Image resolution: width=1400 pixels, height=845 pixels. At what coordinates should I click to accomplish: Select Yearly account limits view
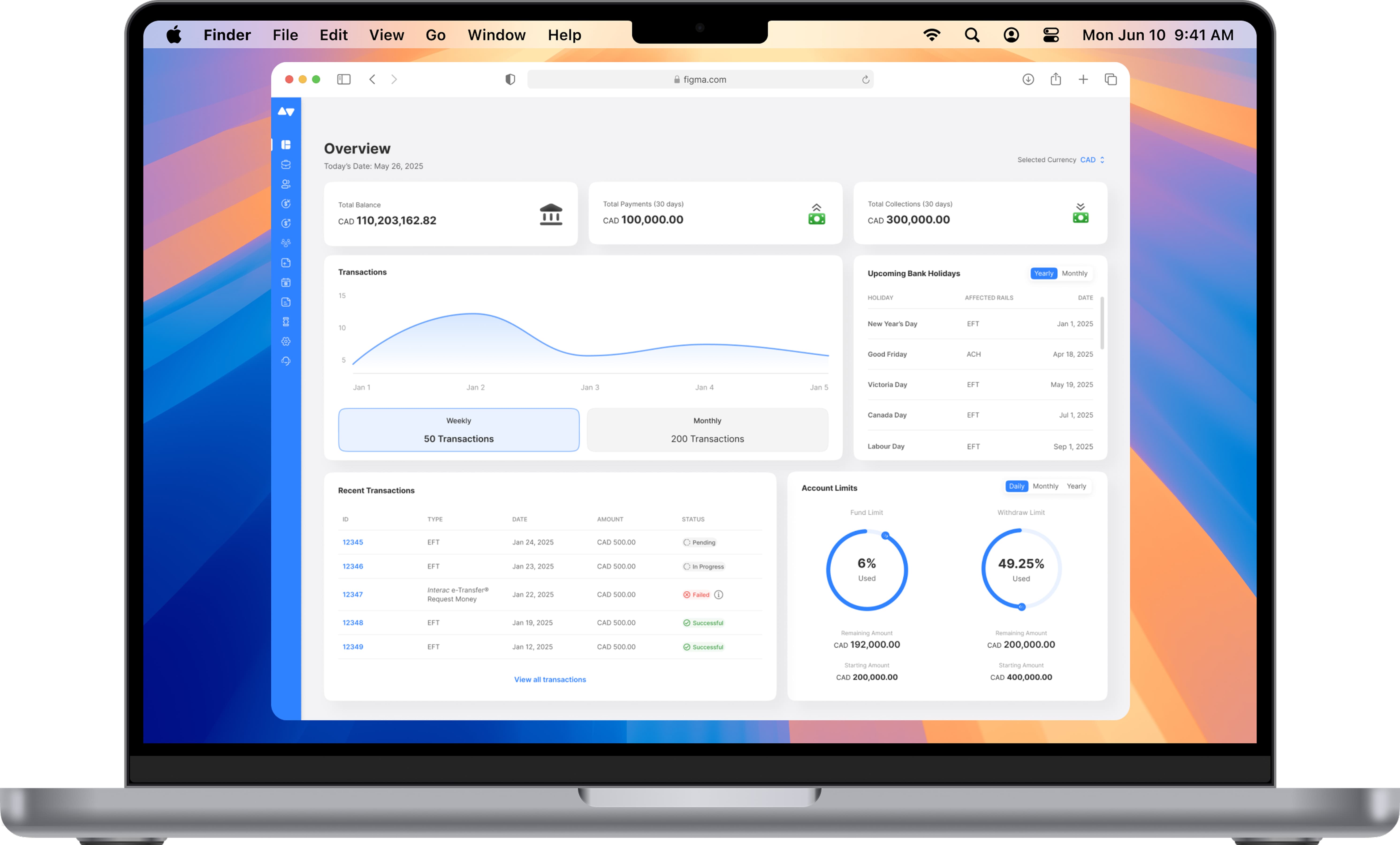(1076, 486)
